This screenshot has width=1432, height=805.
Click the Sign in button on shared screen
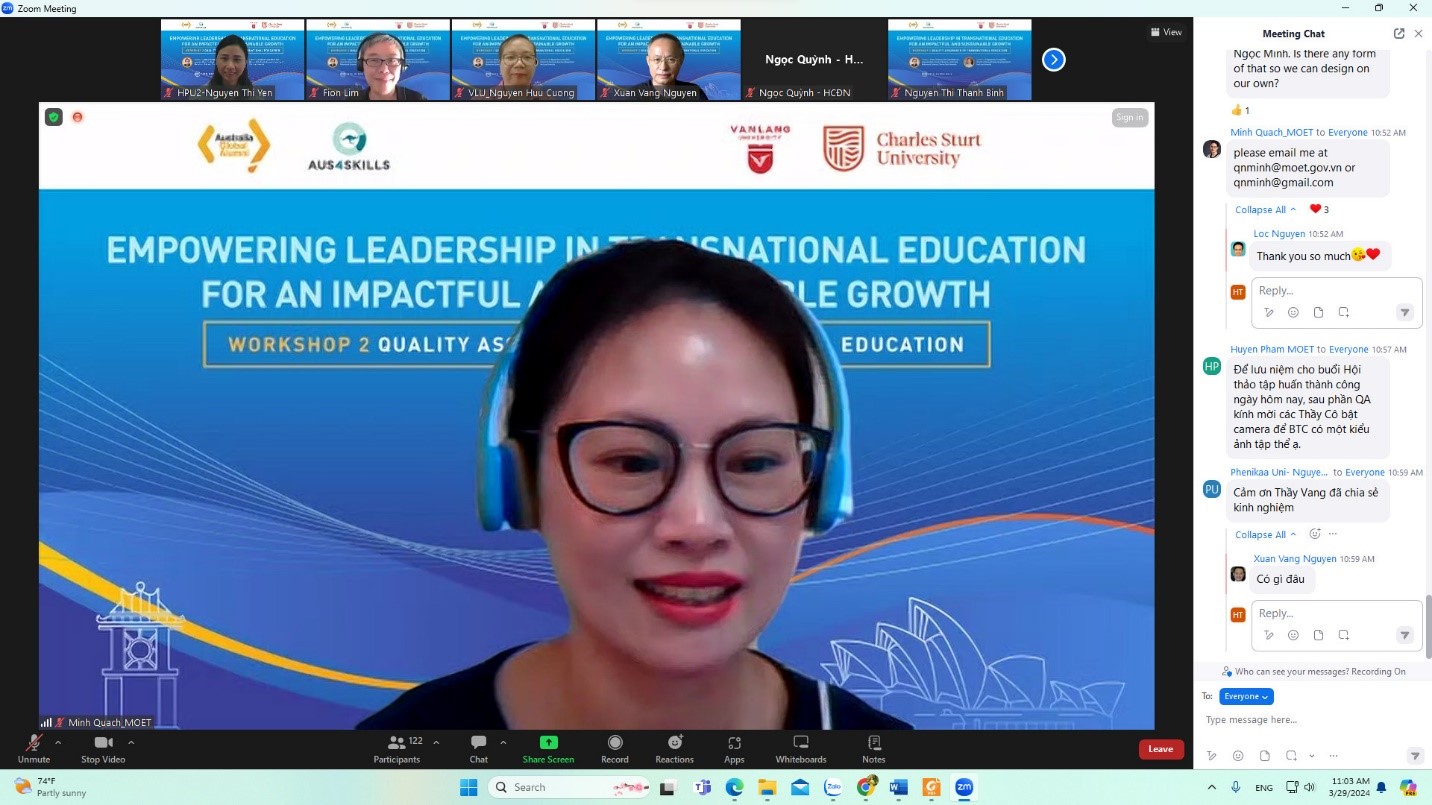click(x=1129, y=118)
